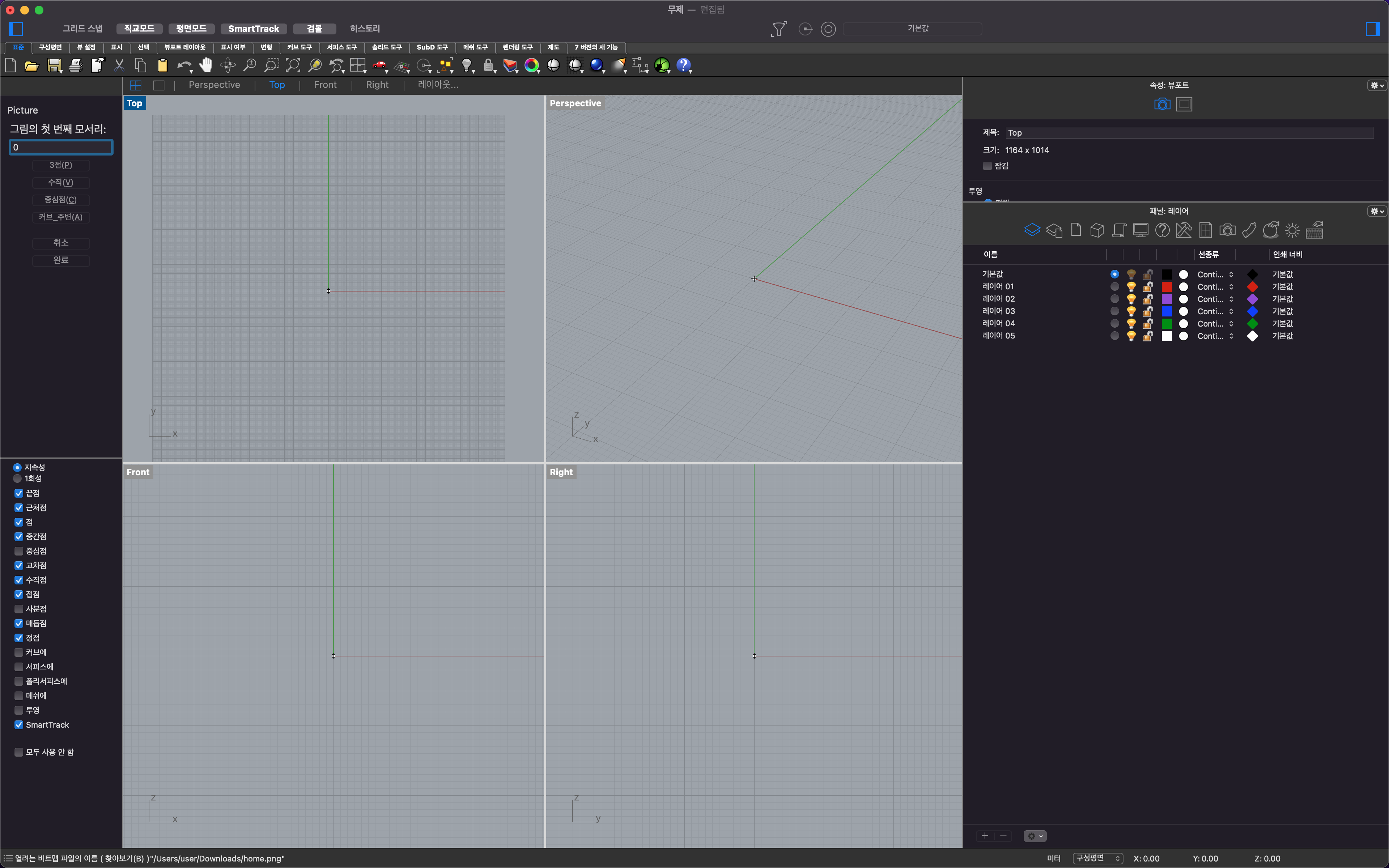Toggle visibility bulb of 레이어 03
This screenshot has width=1389, height=868.
pos(1131,311)
